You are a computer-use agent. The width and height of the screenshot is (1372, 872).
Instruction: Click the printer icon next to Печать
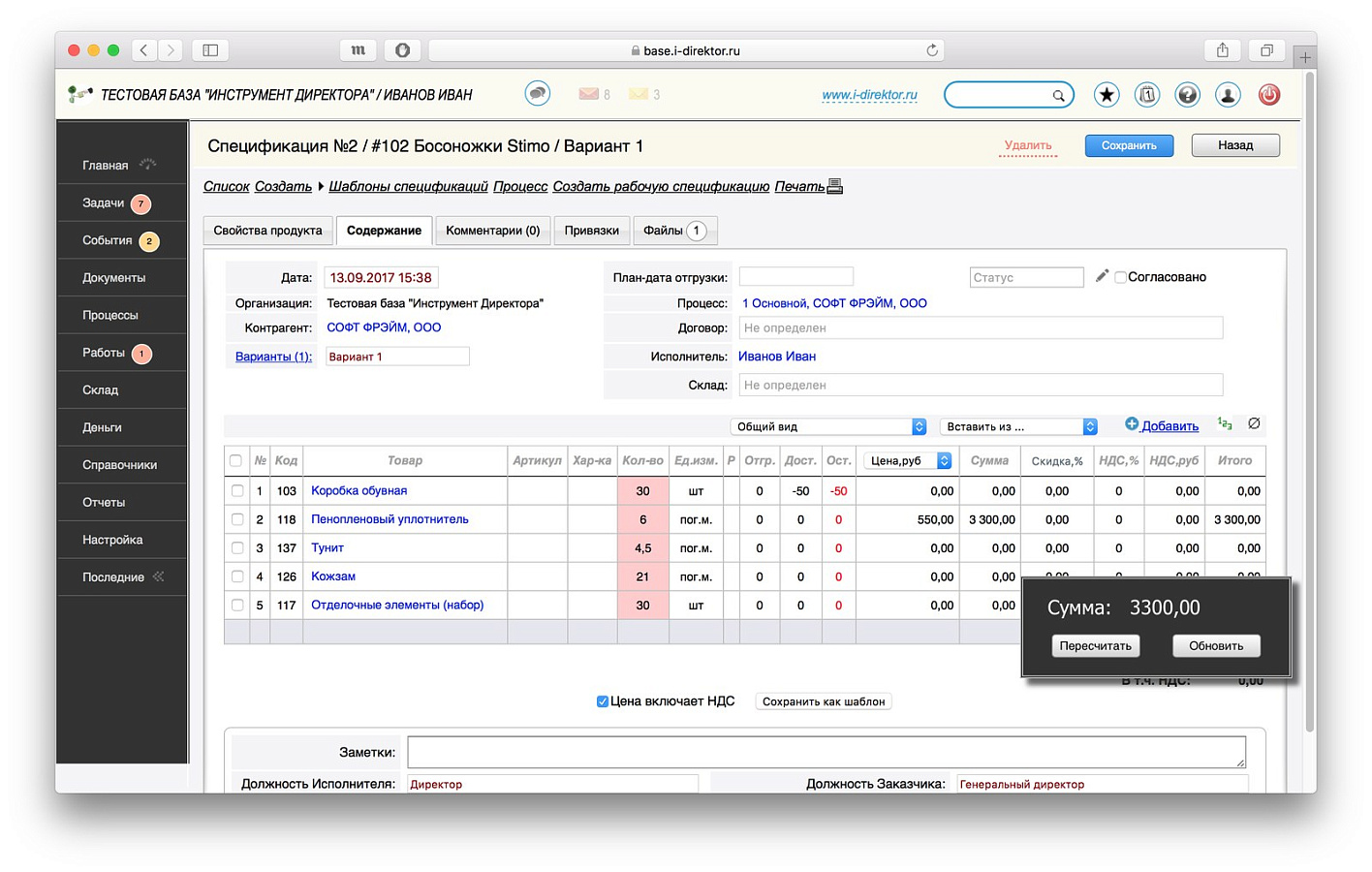coord(835,186)
